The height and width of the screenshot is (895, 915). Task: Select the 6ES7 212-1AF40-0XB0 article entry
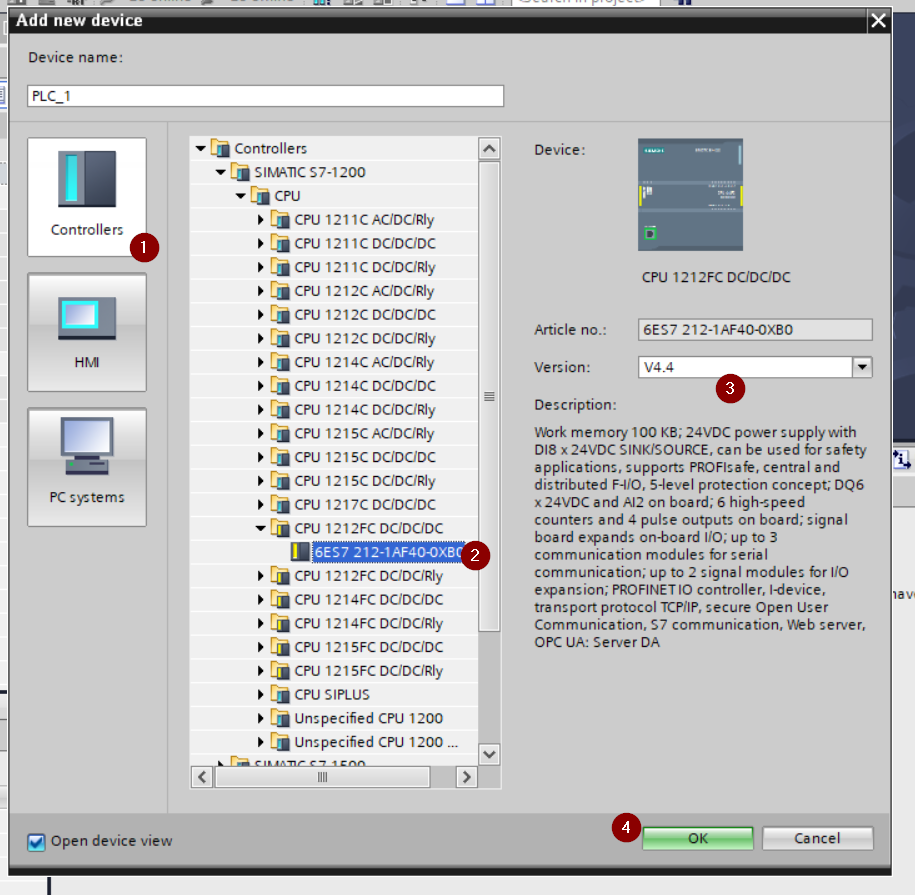[389, 552]
